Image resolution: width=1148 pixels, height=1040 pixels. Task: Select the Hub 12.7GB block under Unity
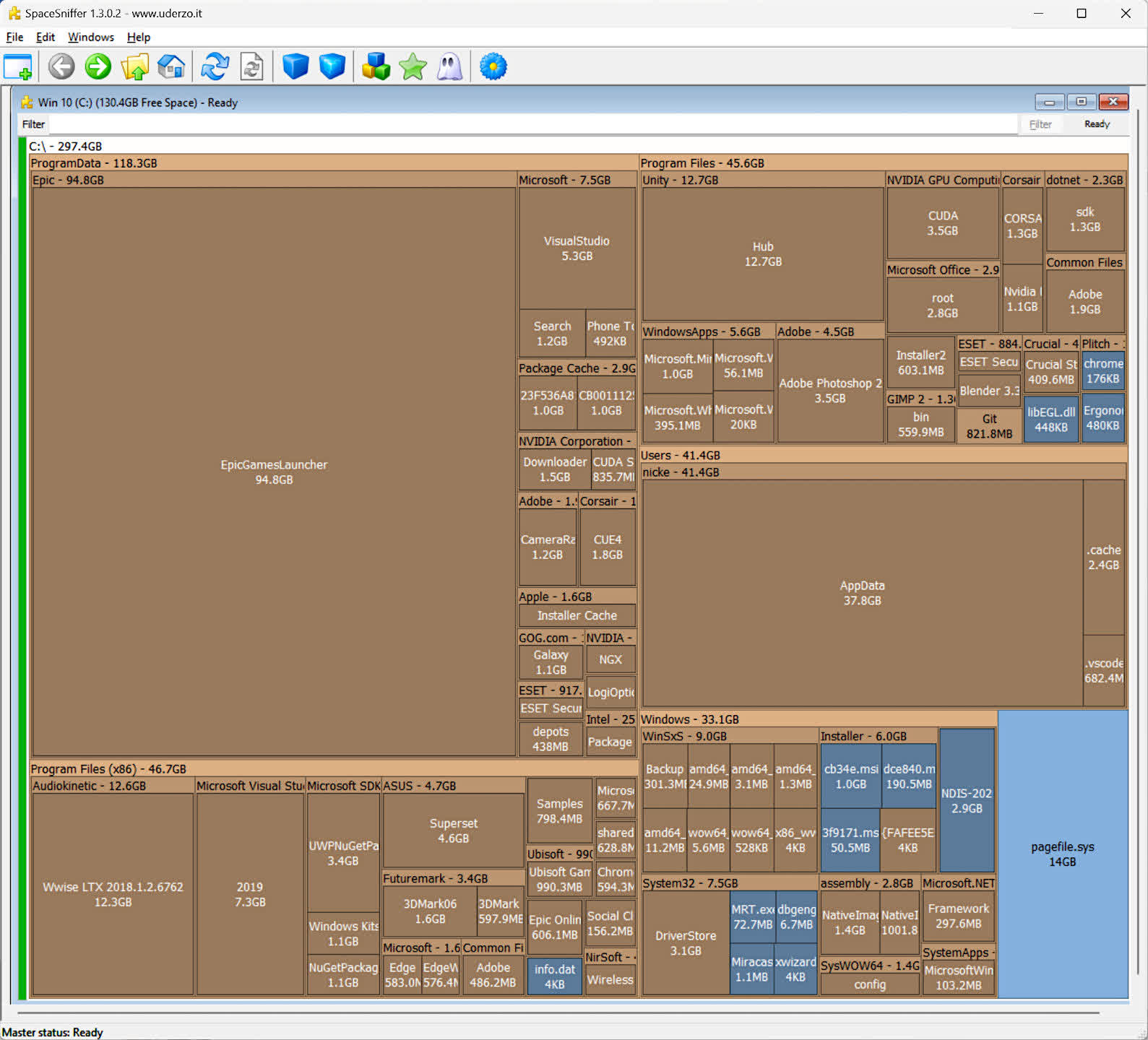763,254
